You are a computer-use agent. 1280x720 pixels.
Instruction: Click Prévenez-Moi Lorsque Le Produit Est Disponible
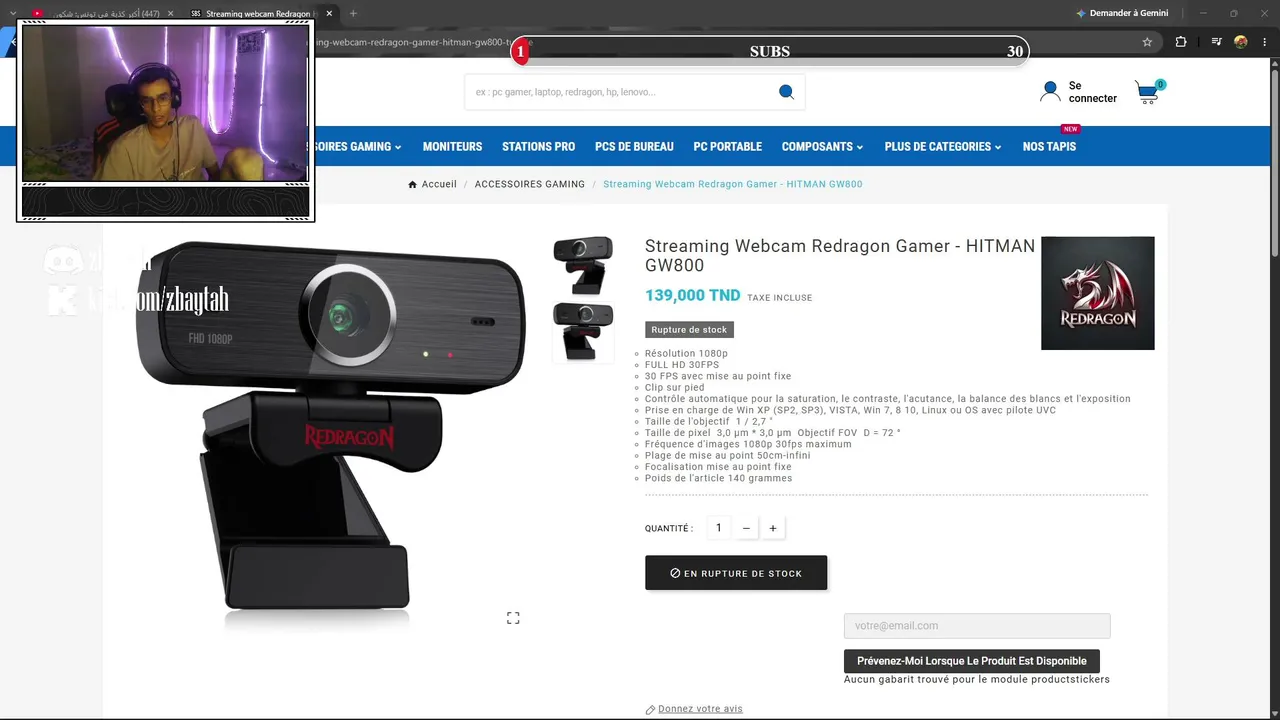[972, 661]
